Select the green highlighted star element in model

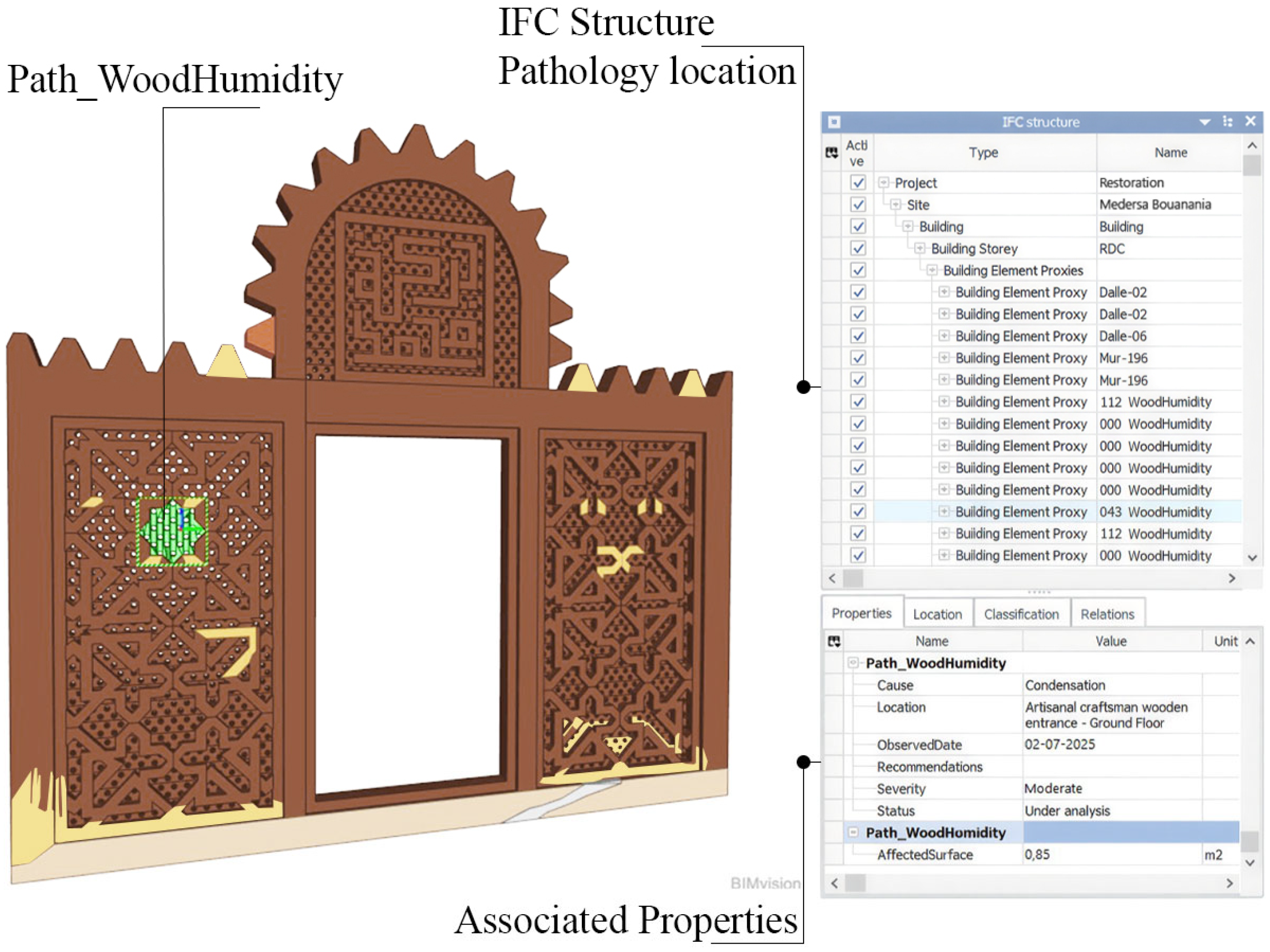tap(173, 532)
